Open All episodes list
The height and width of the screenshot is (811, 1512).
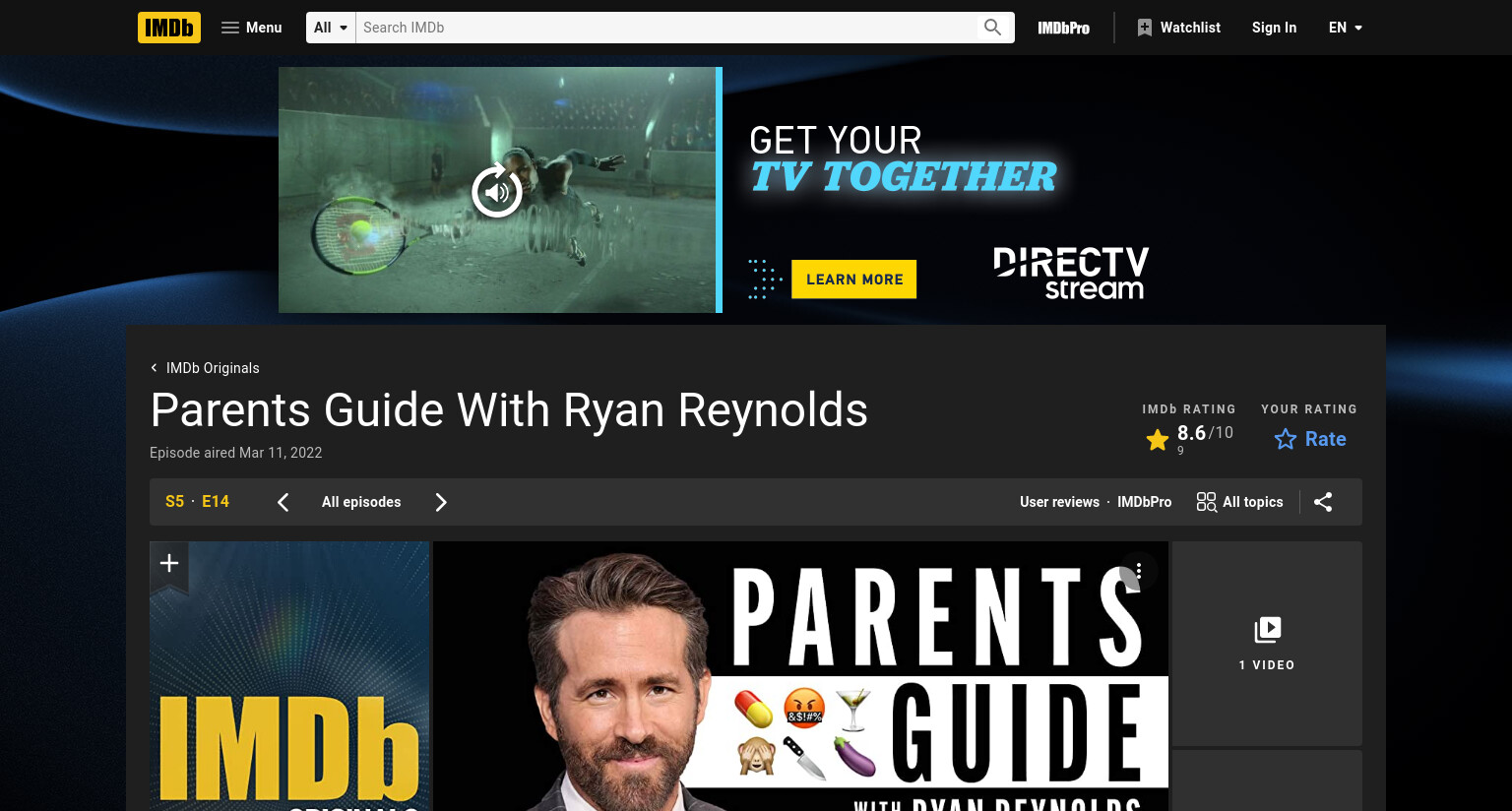point(361,502)
